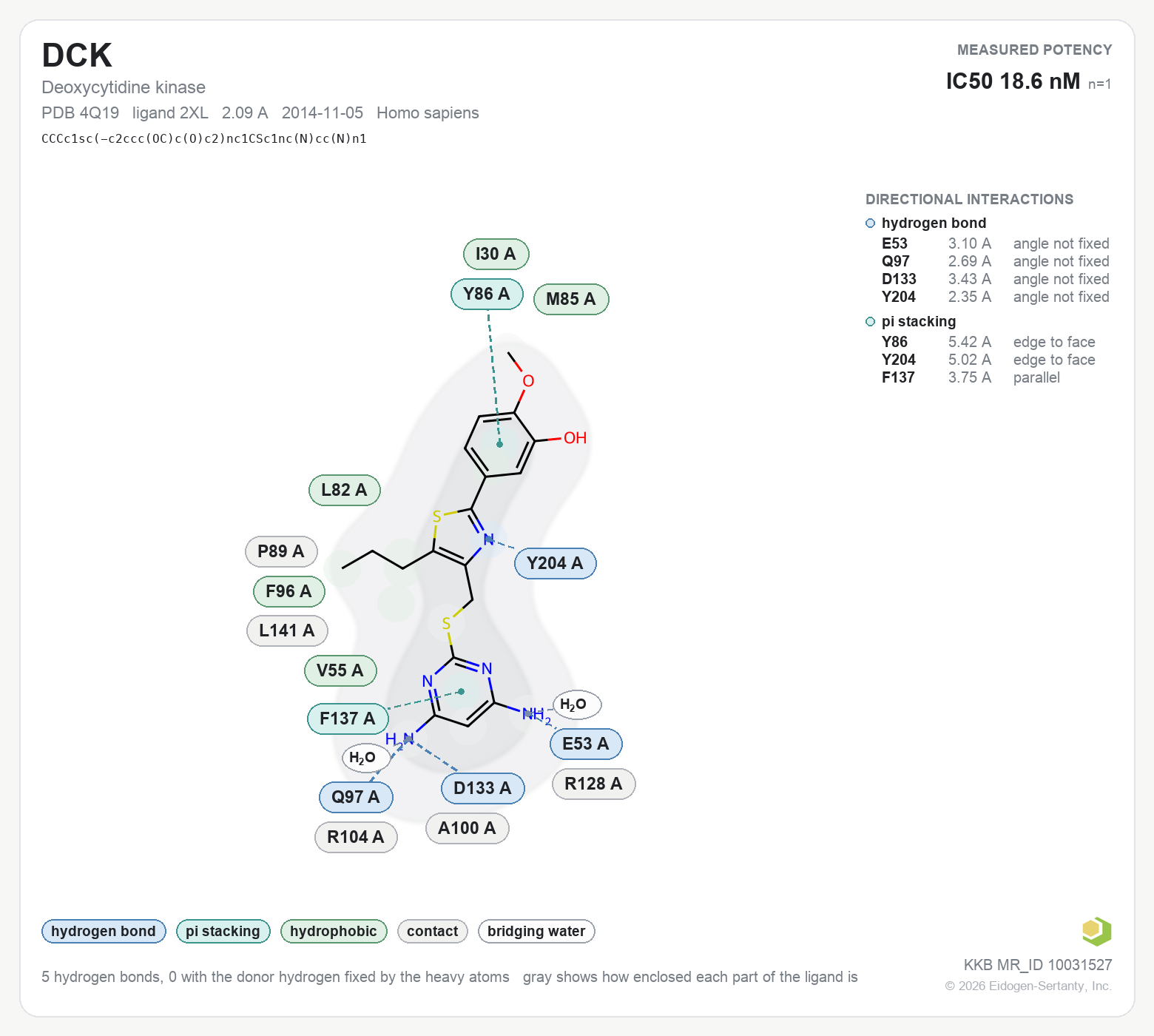Viewport: 1154px width, 1036px height.
Task: Click the E53 3.10 A hydrogen bond row
Action: (995, 243)
